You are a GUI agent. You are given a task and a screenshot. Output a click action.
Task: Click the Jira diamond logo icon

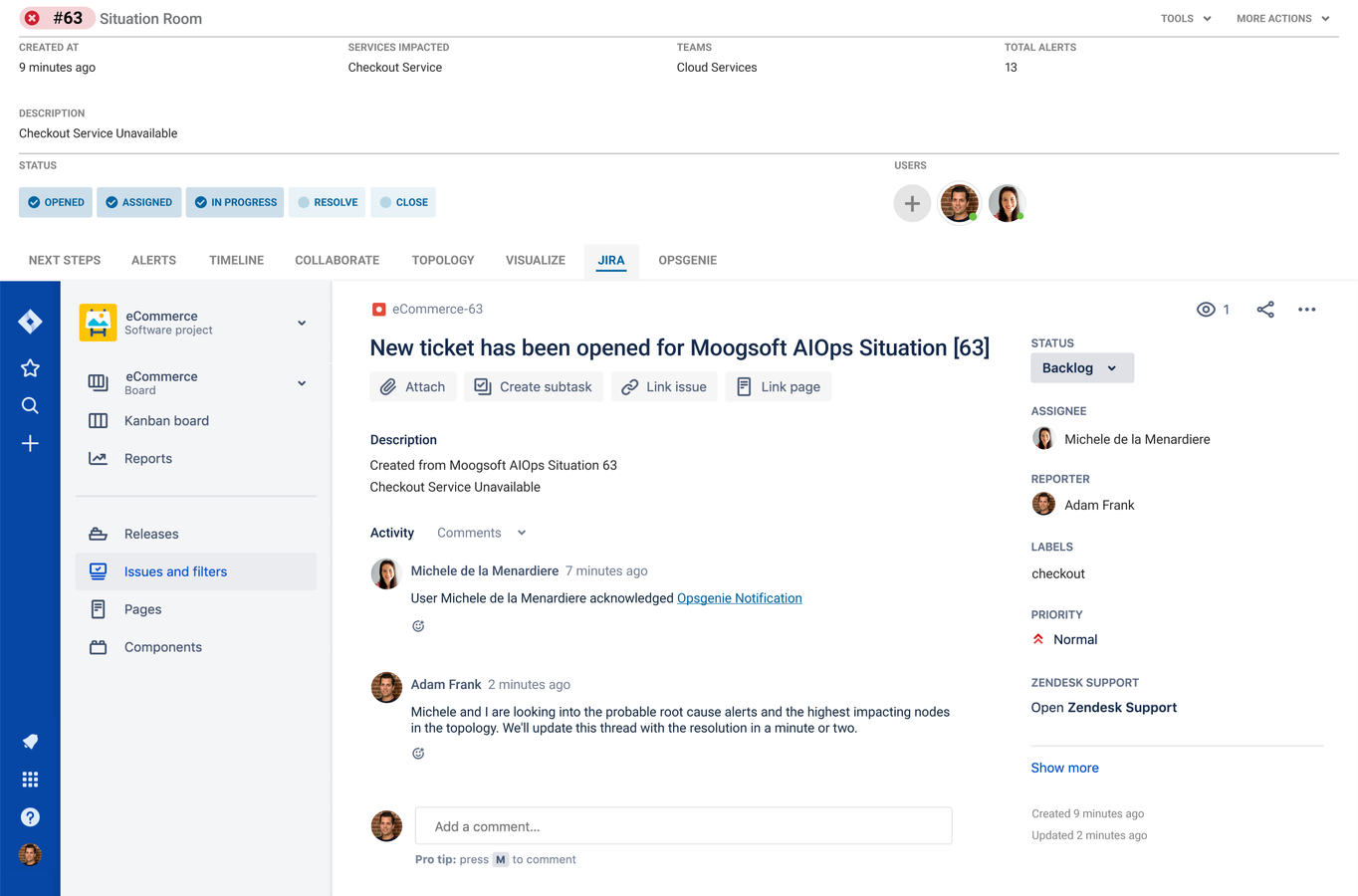click(x=30, y=322)
